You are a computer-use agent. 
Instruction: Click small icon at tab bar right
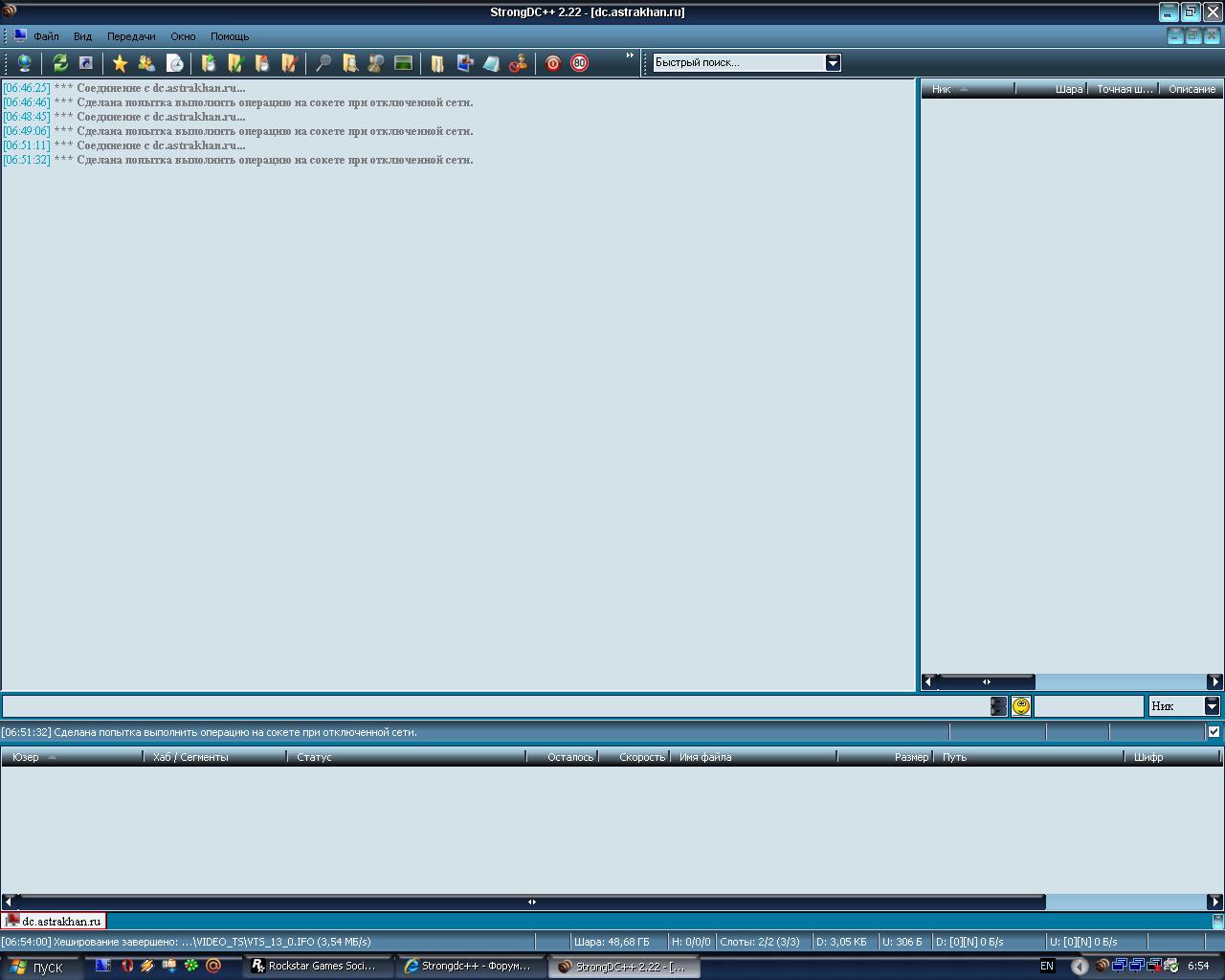[1217, 921]
